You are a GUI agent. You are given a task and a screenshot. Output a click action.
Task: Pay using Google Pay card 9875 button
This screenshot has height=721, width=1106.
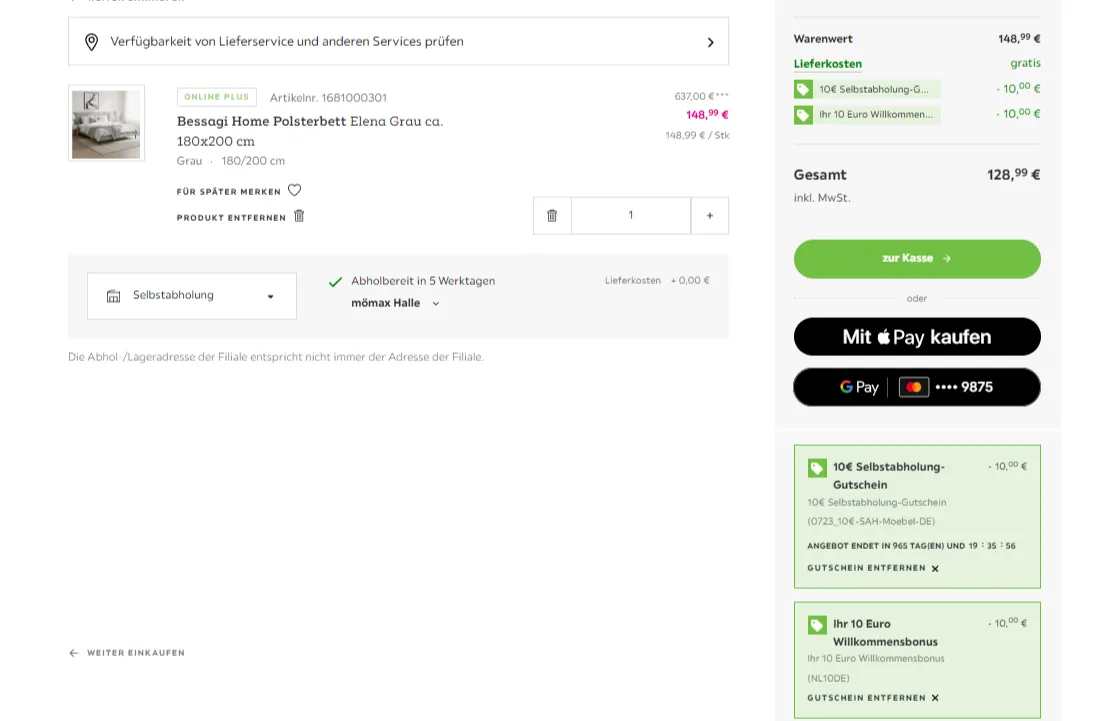917,387
